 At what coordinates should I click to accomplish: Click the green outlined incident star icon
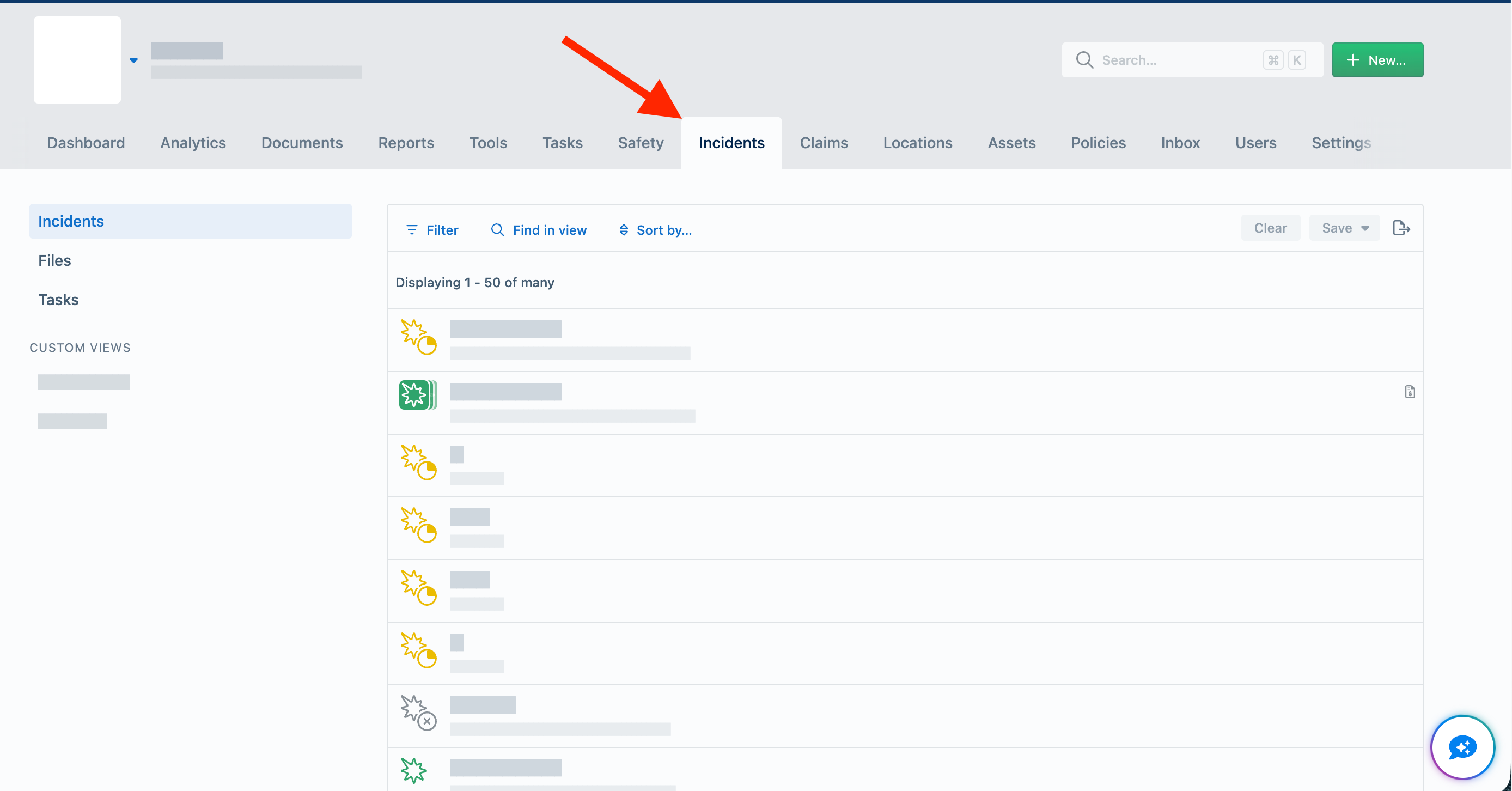[413, 770]
